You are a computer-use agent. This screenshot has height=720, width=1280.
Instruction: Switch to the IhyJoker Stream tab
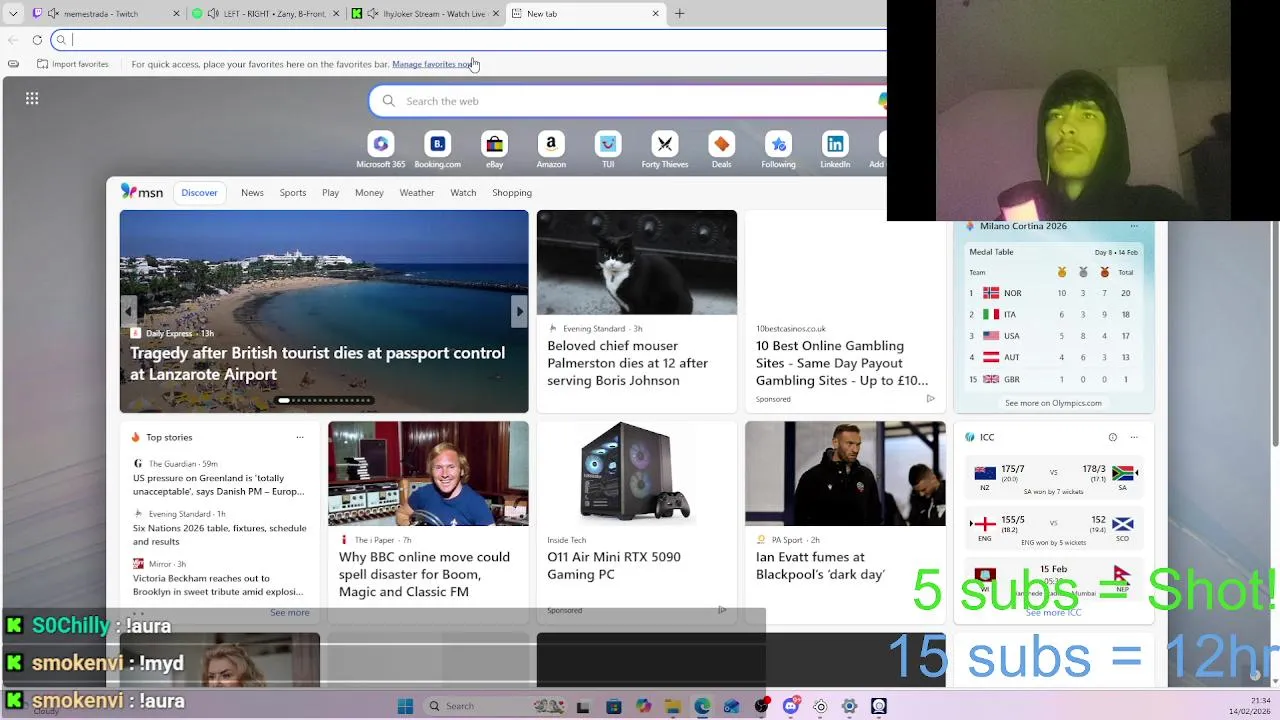tap(425, 14)
